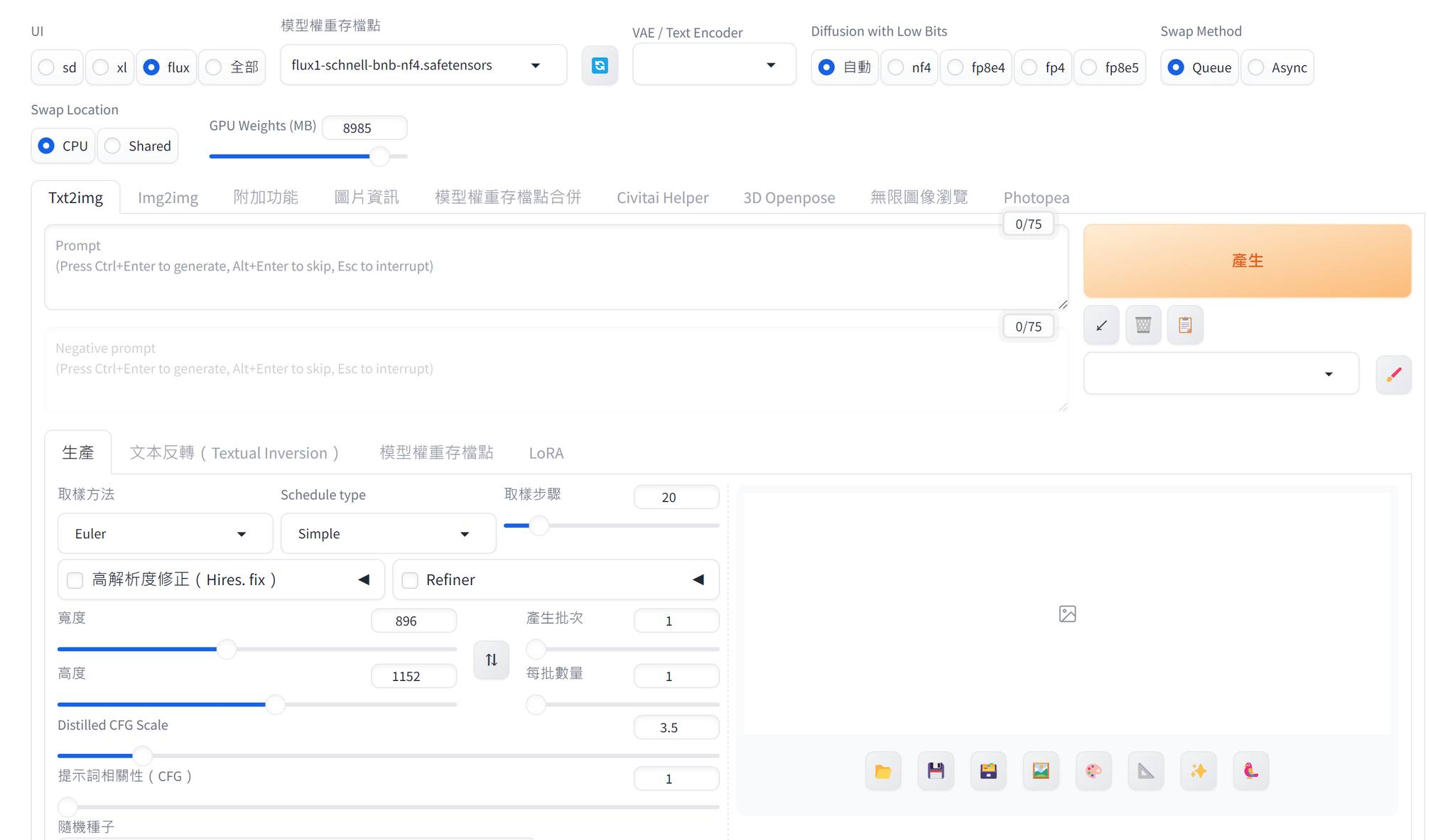The image size is (1455, 840).
Task: Select the xl UI radio option
Action: [110, 67]
